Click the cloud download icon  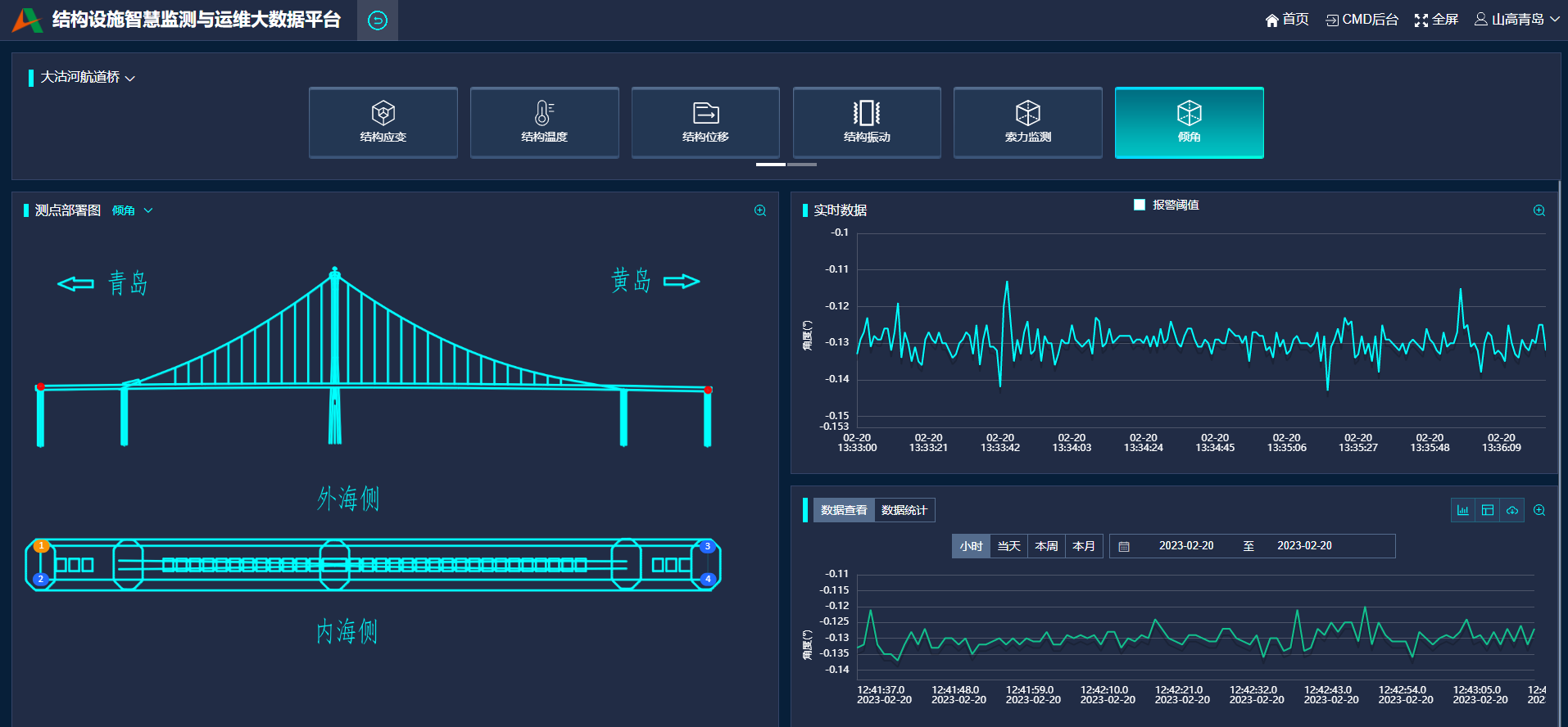[x=1512, y=510]
